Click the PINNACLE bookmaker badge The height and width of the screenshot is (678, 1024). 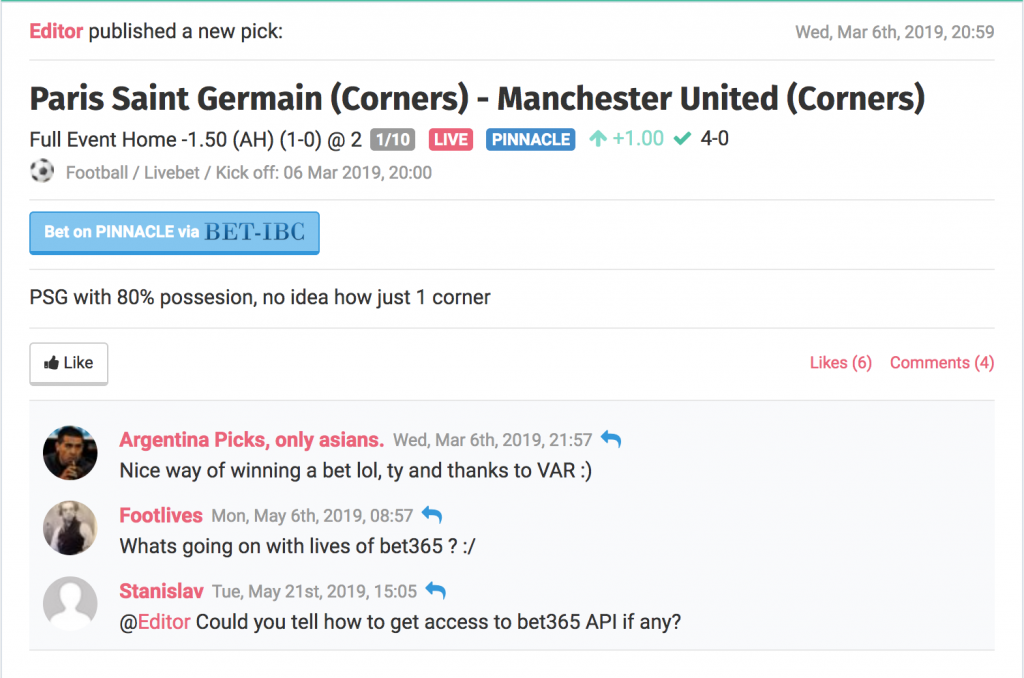(530, 139)
